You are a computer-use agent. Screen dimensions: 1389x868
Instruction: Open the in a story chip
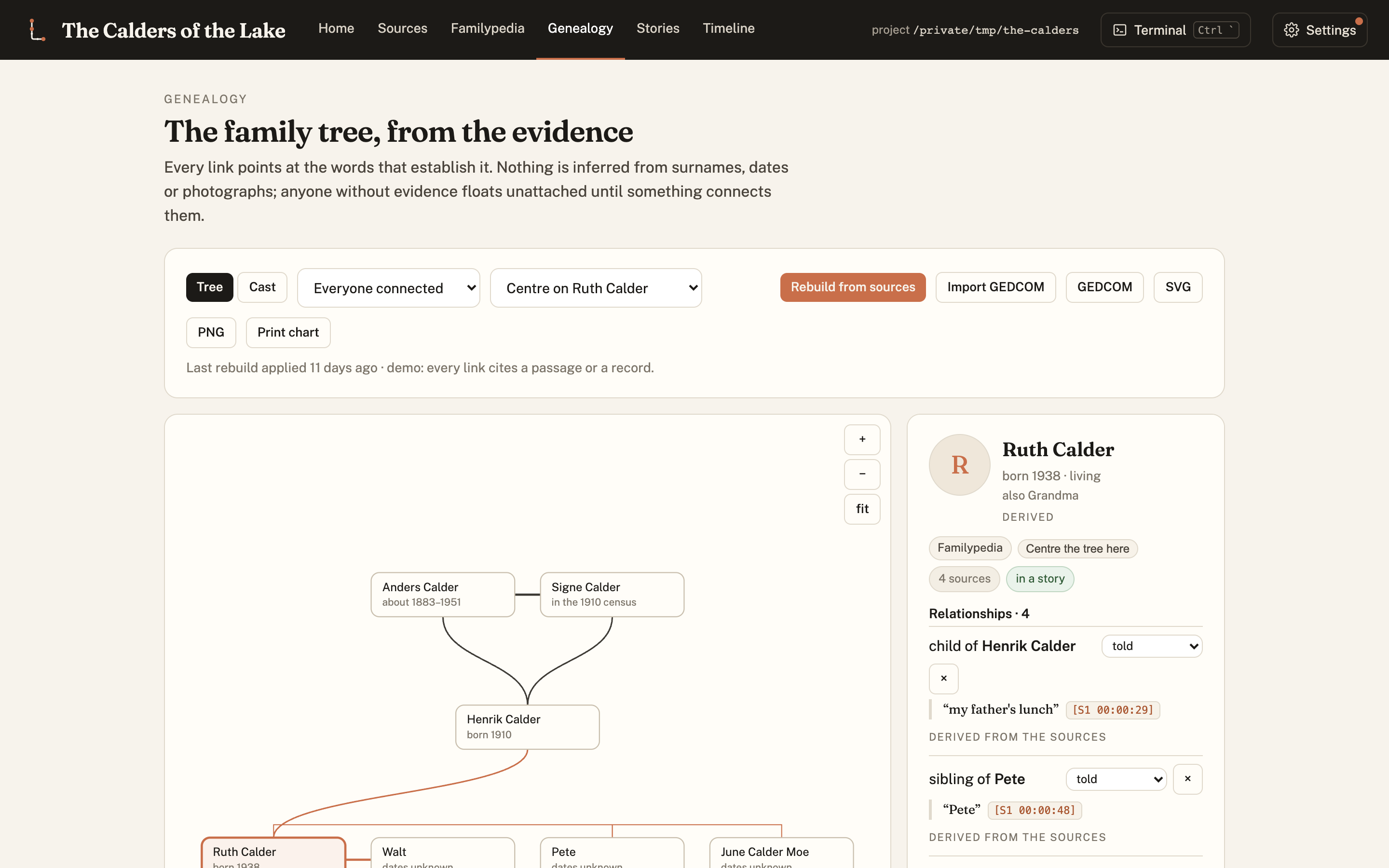(1040, 579)
